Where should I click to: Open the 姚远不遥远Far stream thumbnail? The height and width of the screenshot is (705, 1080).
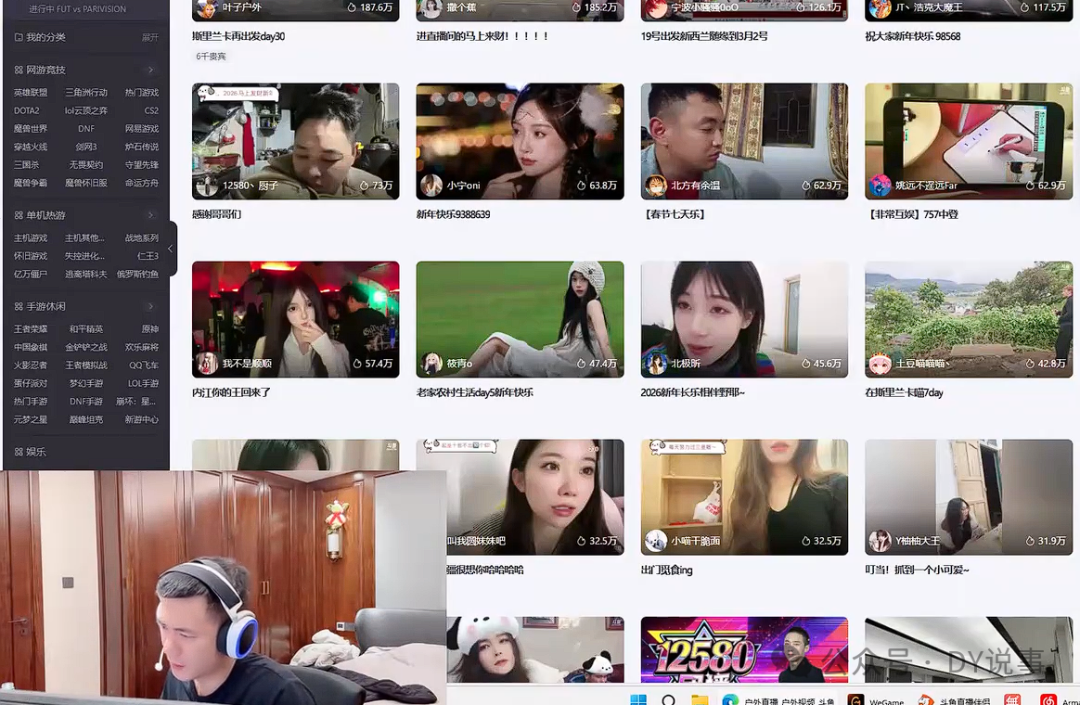coord(969,142)
